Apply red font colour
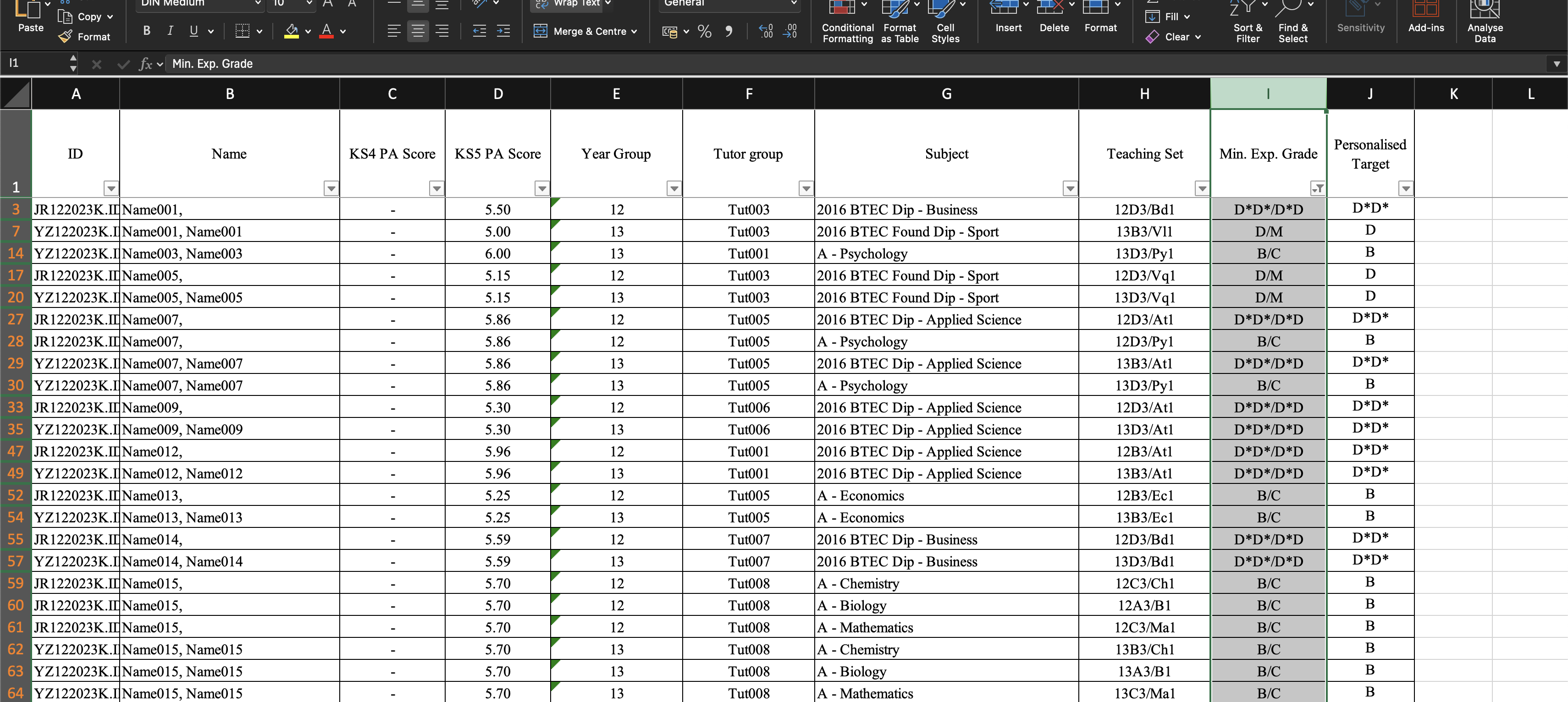Screen dimensions: 1568x702 point(326,30)
